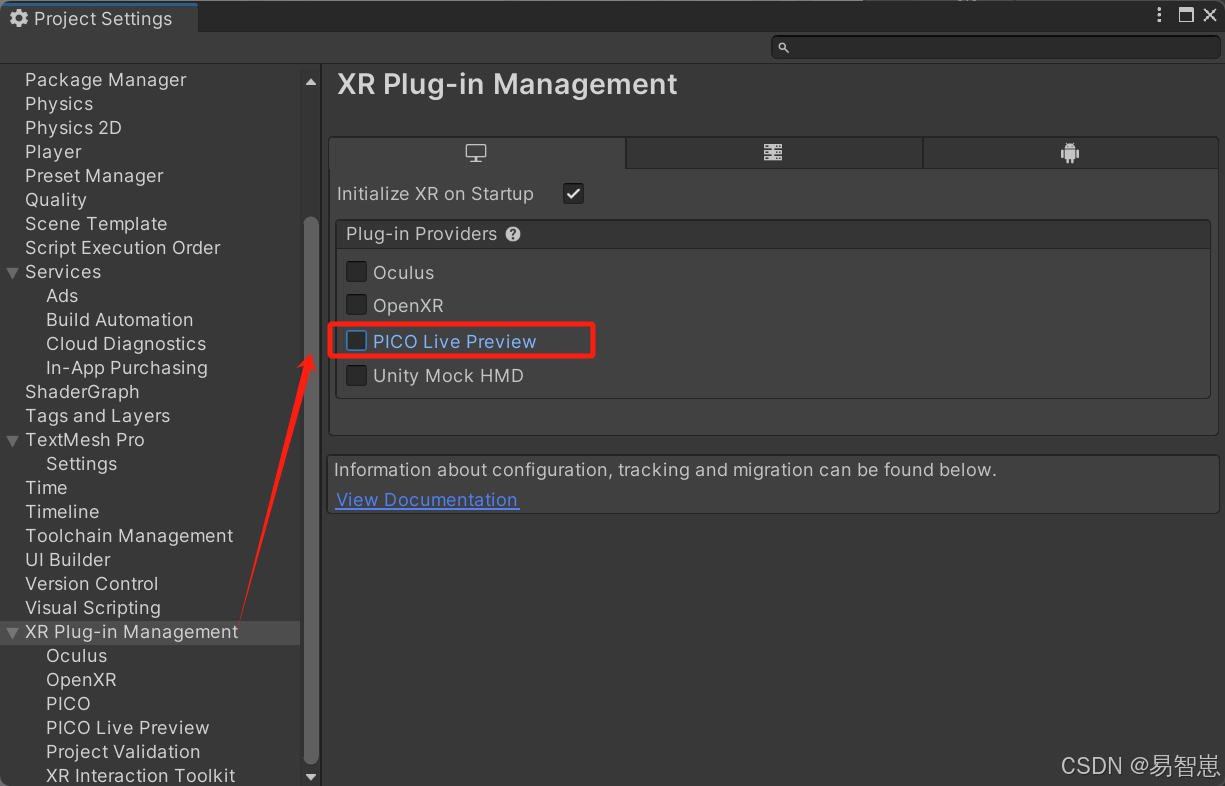Select PICO in the sidebar tree
The image size is (1225, 786).
[68, 704]
